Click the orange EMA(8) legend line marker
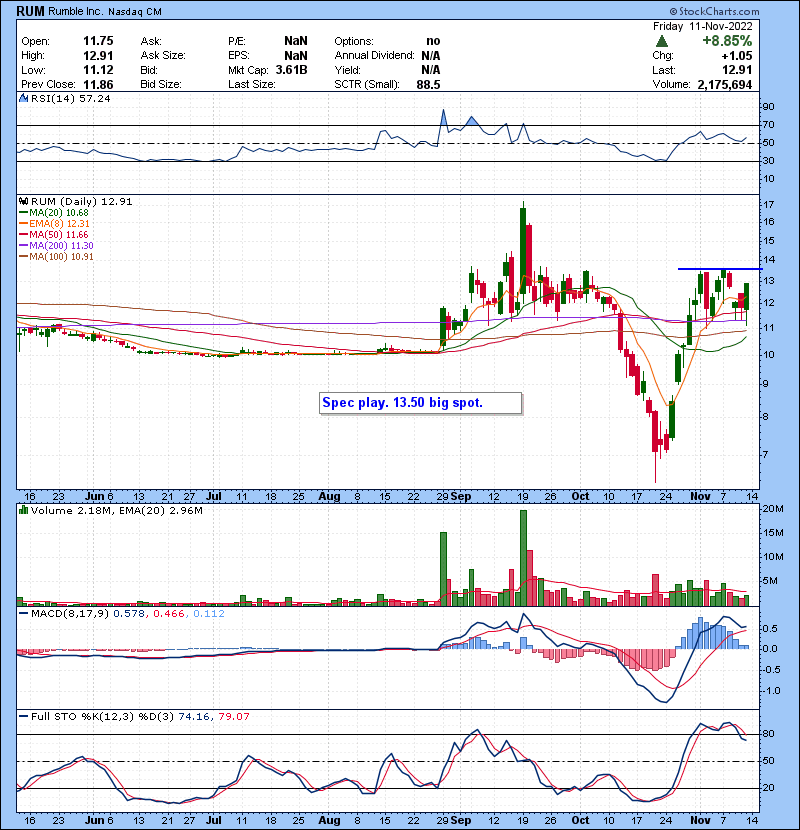Viewport: 800px width, 830px height. (x=23, y=224)
